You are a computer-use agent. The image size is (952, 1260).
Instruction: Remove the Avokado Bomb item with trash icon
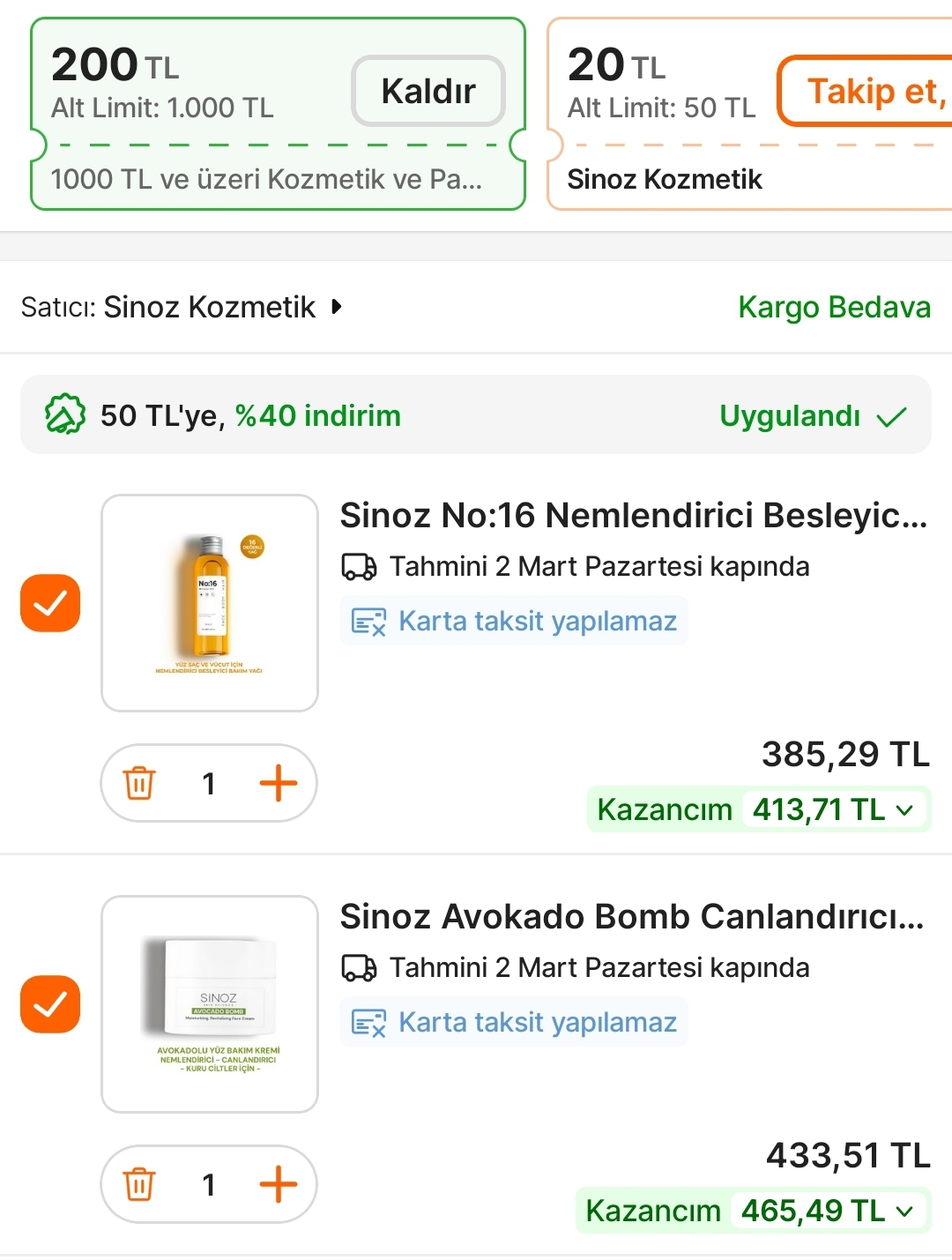tap(139, 1184)
